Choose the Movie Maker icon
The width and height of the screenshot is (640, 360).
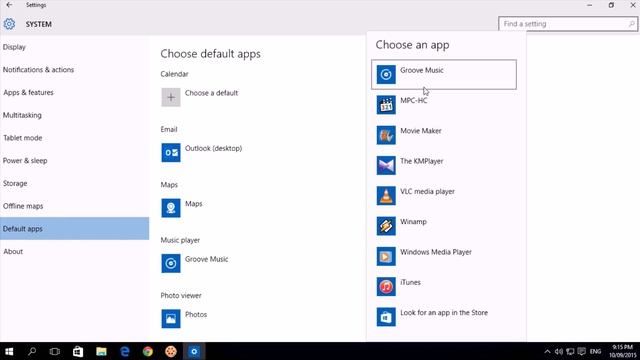coord(386,135)
